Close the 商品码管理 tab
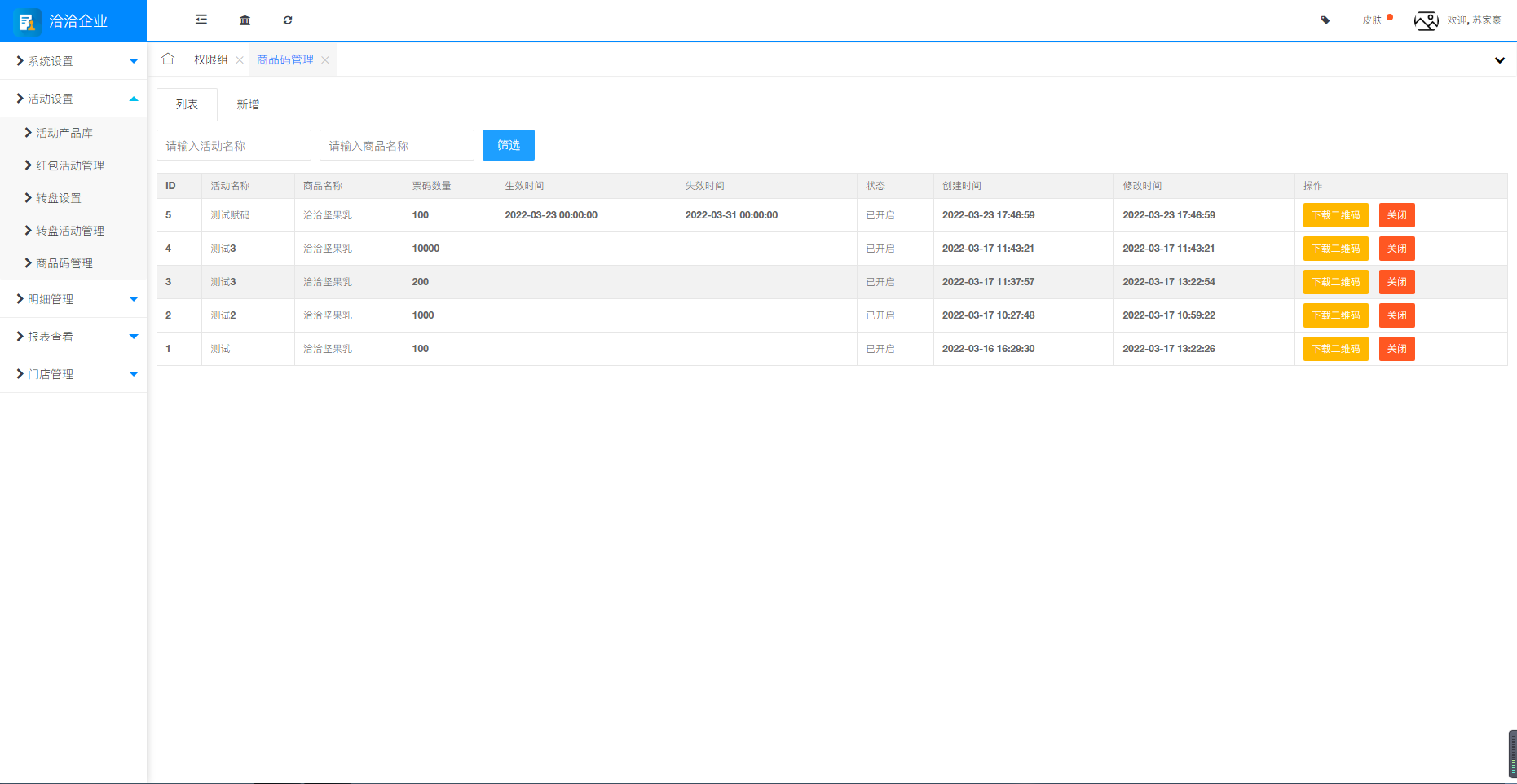Image resolution: width=1517 pixels, height=784 pixels. 325,60
